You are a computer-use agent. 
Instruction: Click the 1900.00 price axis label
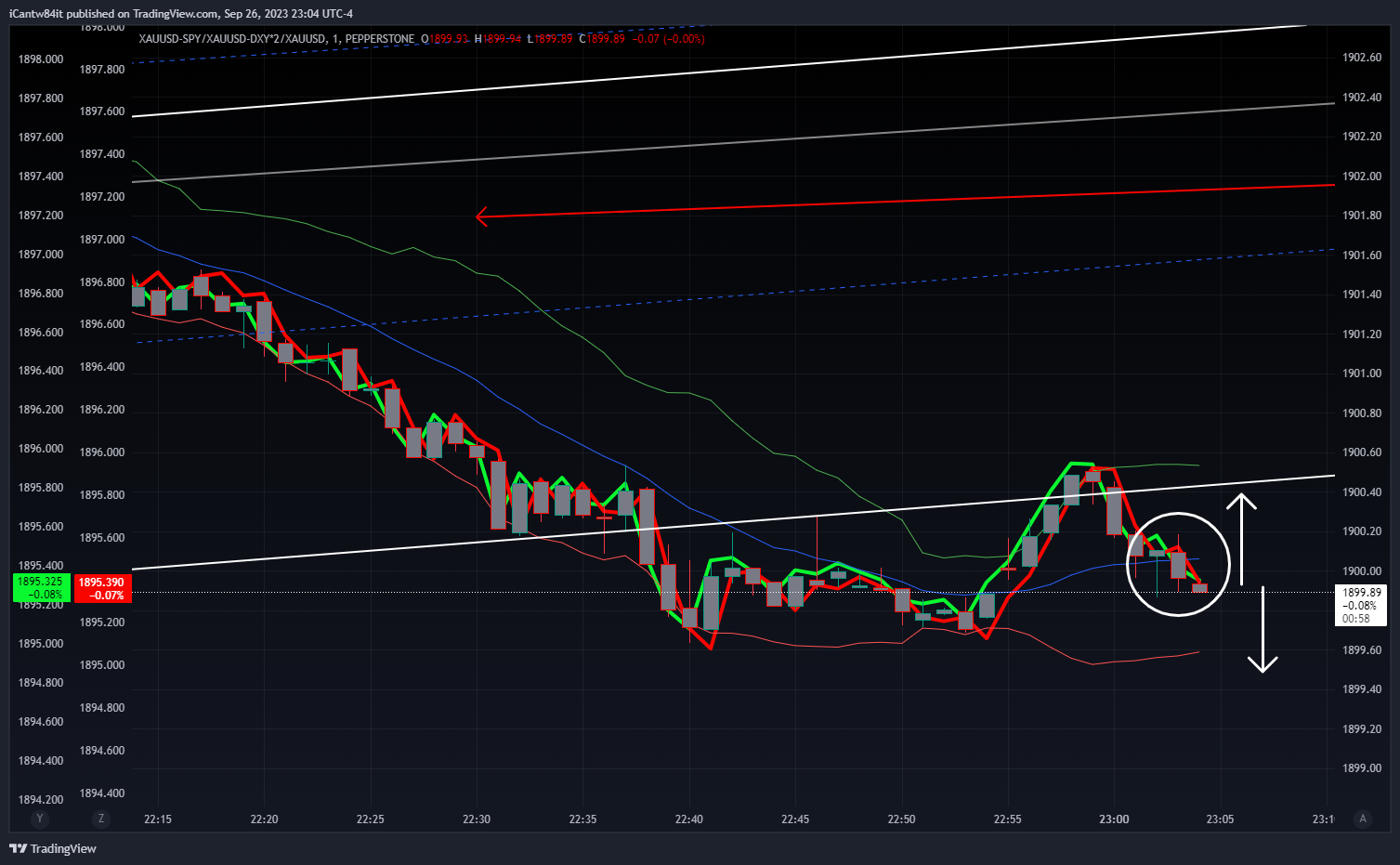[x=1362, y=571]
